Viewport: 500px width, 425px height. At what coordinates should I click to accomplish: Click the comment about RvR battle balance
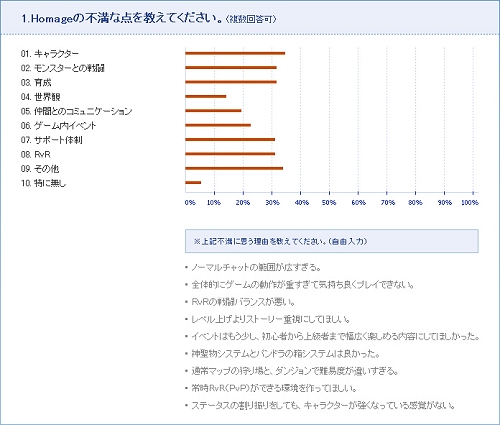243,302
